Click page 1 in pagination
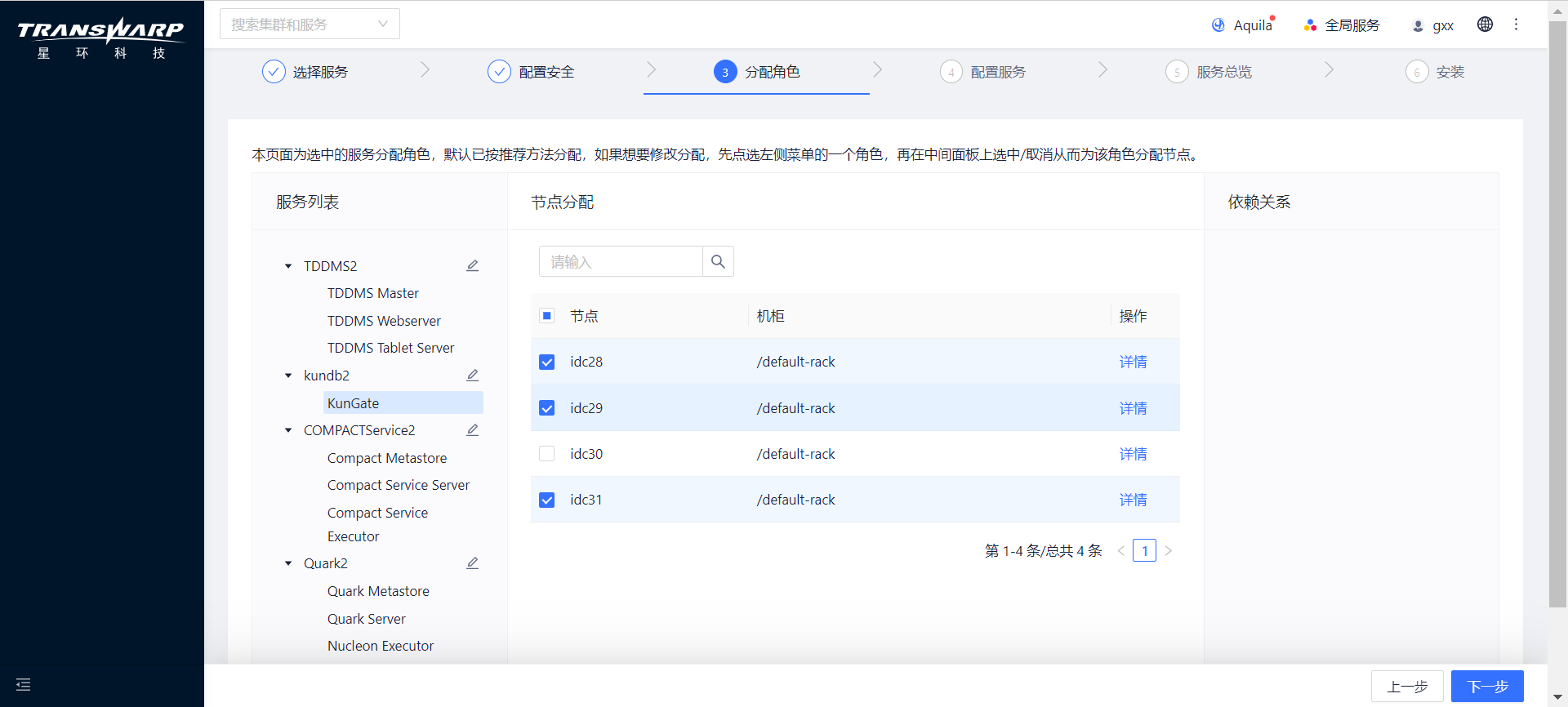Screen dimensions: 1568x707 point(1144,551)
